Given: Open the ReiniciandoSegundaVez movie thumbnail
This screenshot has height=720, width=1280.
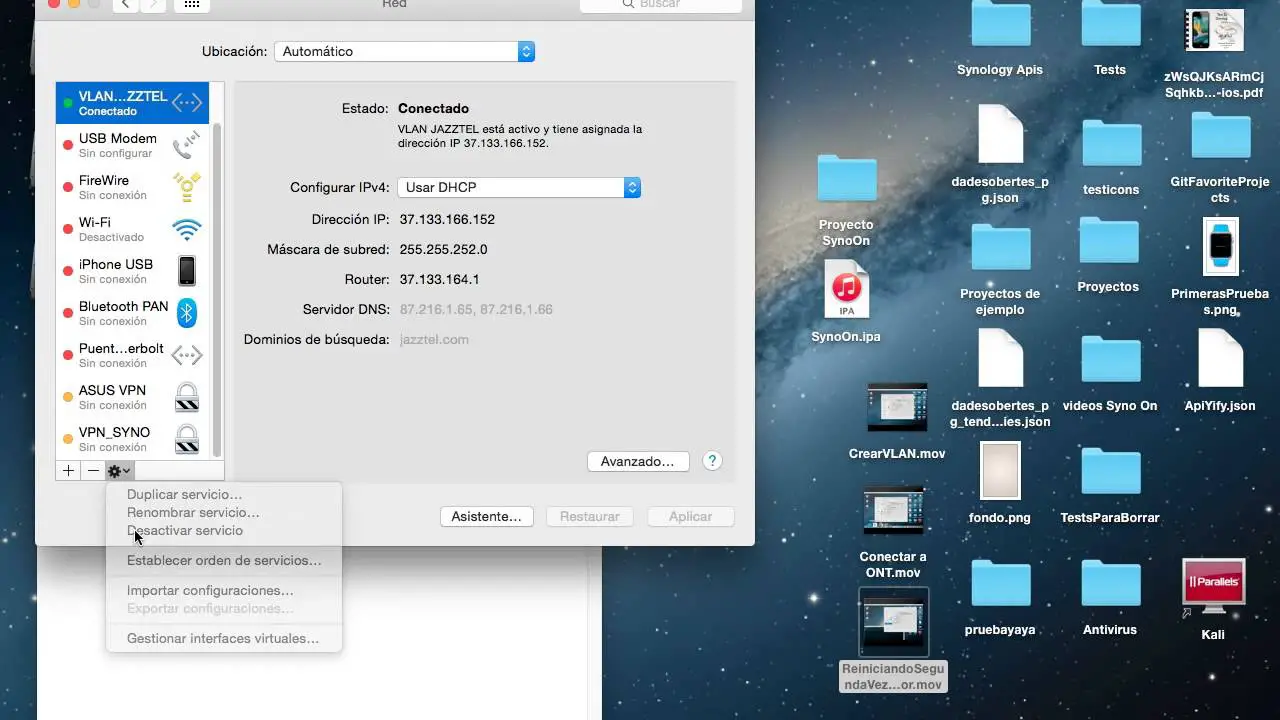Looking at the screenshot, I should click(x=893, y=620).
